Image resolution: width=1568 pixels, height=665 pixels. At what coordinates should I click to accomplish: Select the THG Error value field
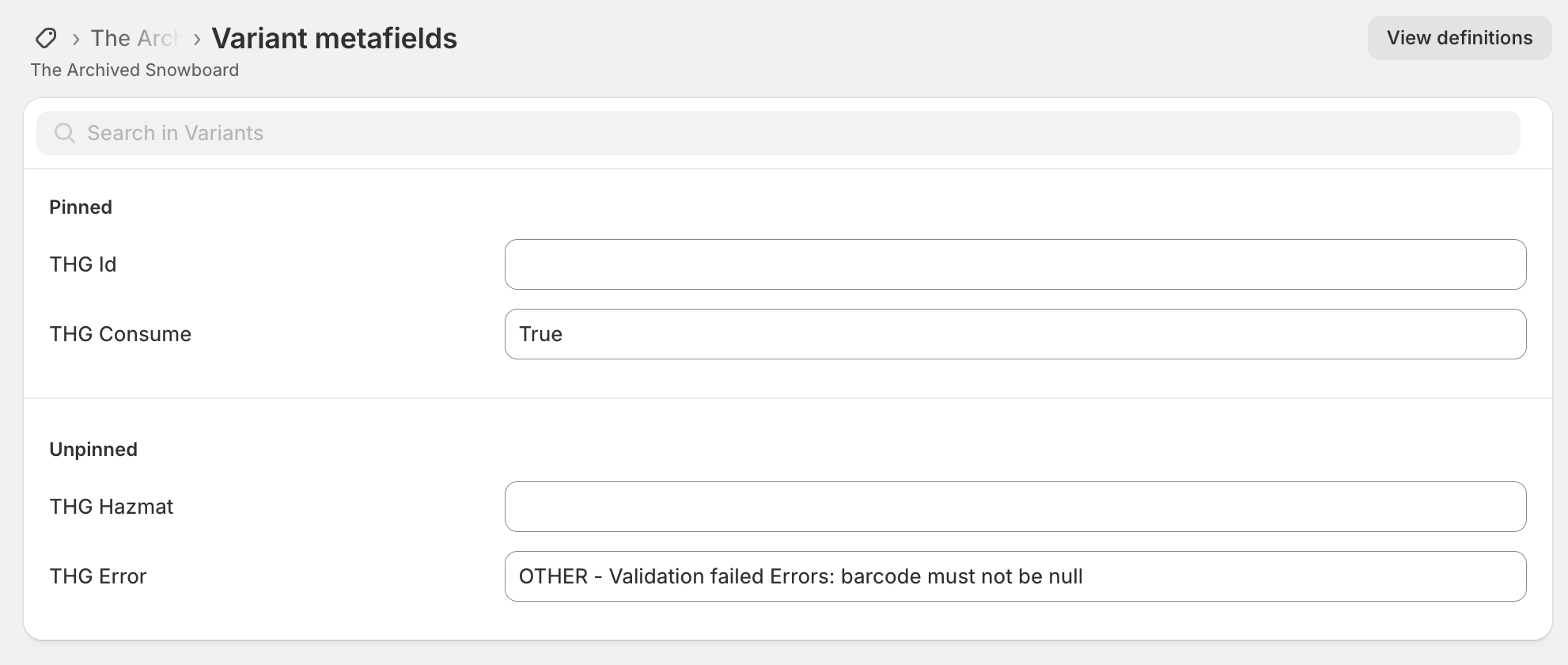tap(1015, 576)
